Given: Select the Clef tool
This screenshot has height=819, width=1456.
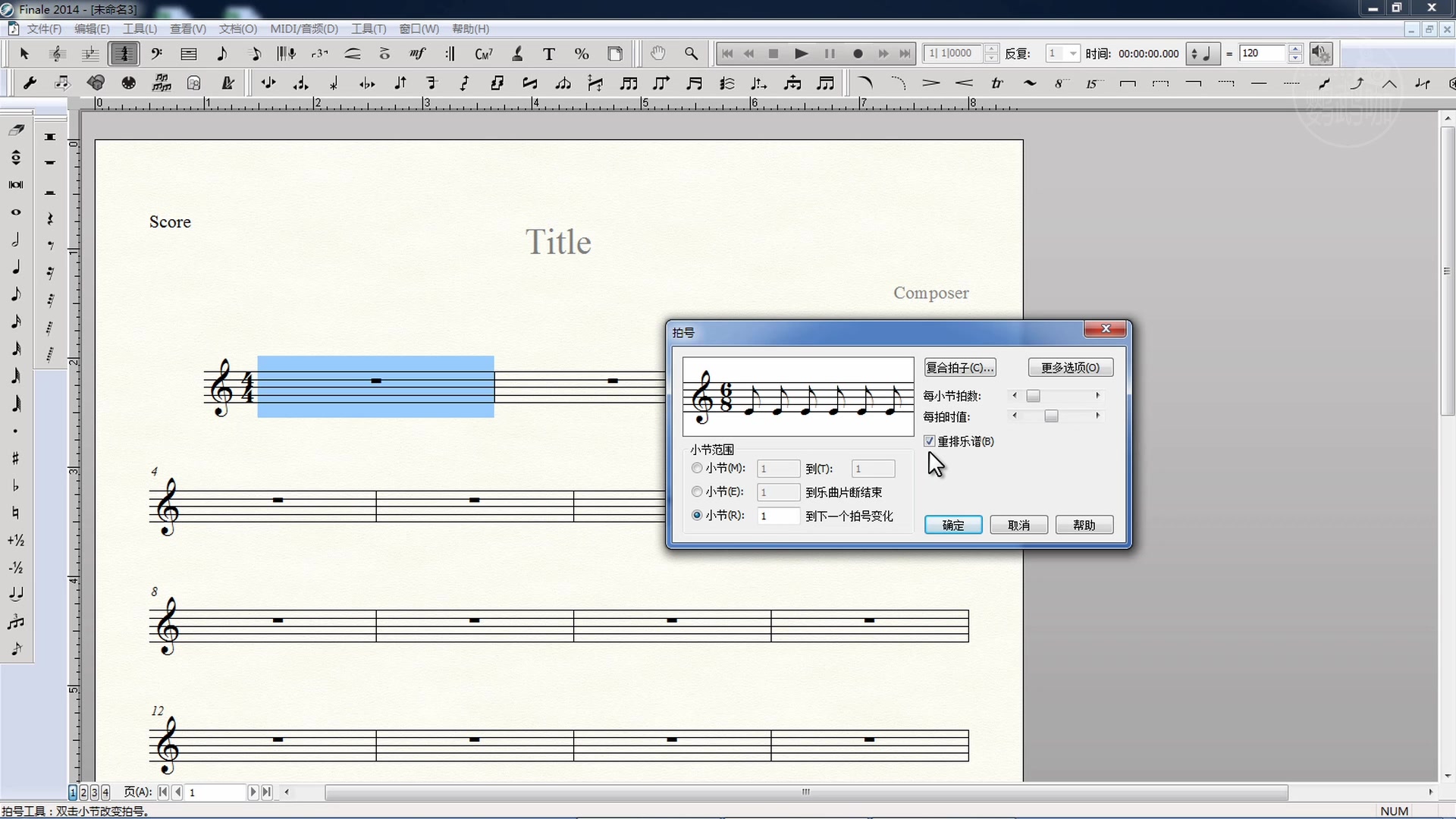Looking at the screenshot, I should (x=156, y=54).
